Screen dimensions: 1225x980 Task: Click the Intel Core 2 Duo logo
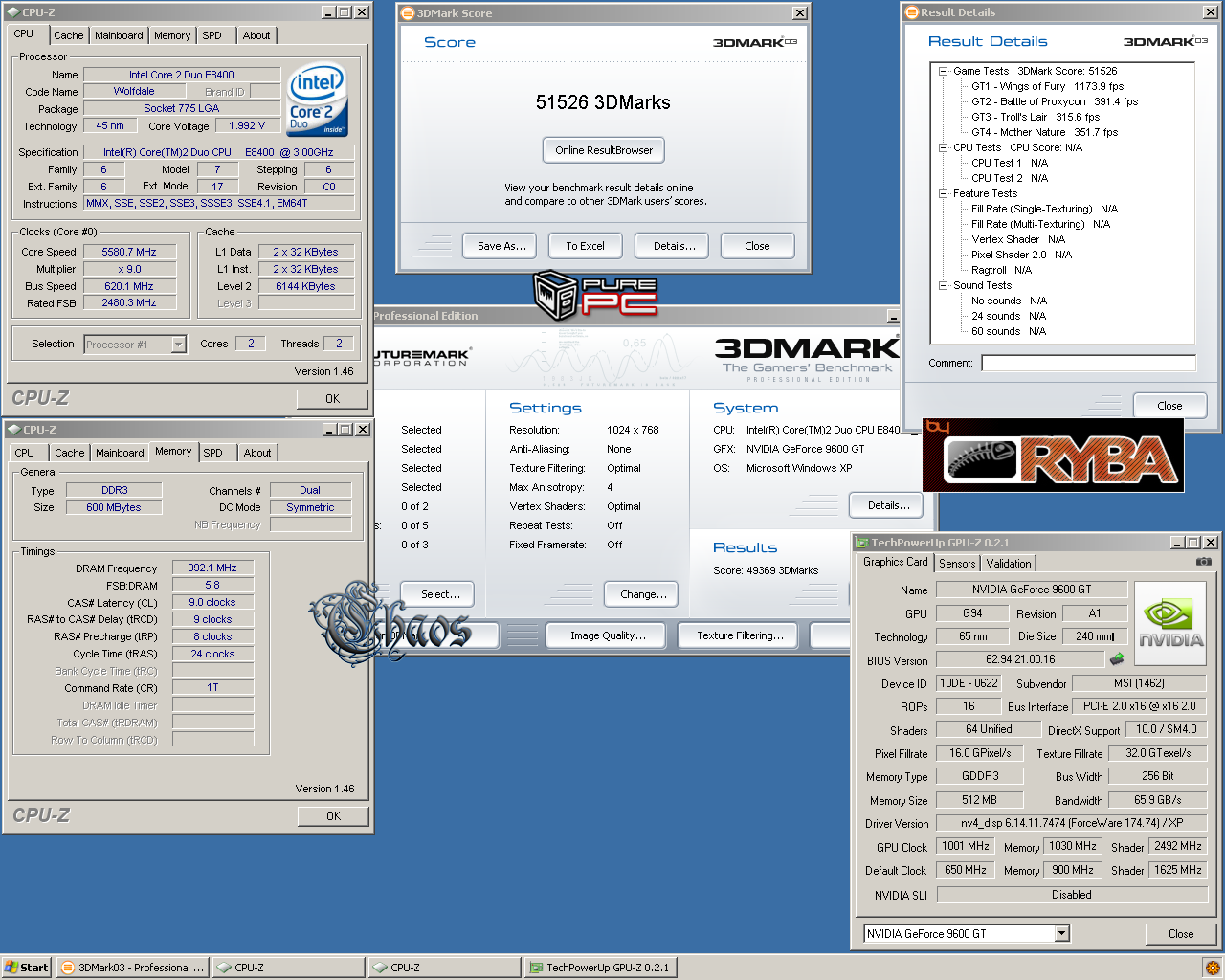coord(318,100)
